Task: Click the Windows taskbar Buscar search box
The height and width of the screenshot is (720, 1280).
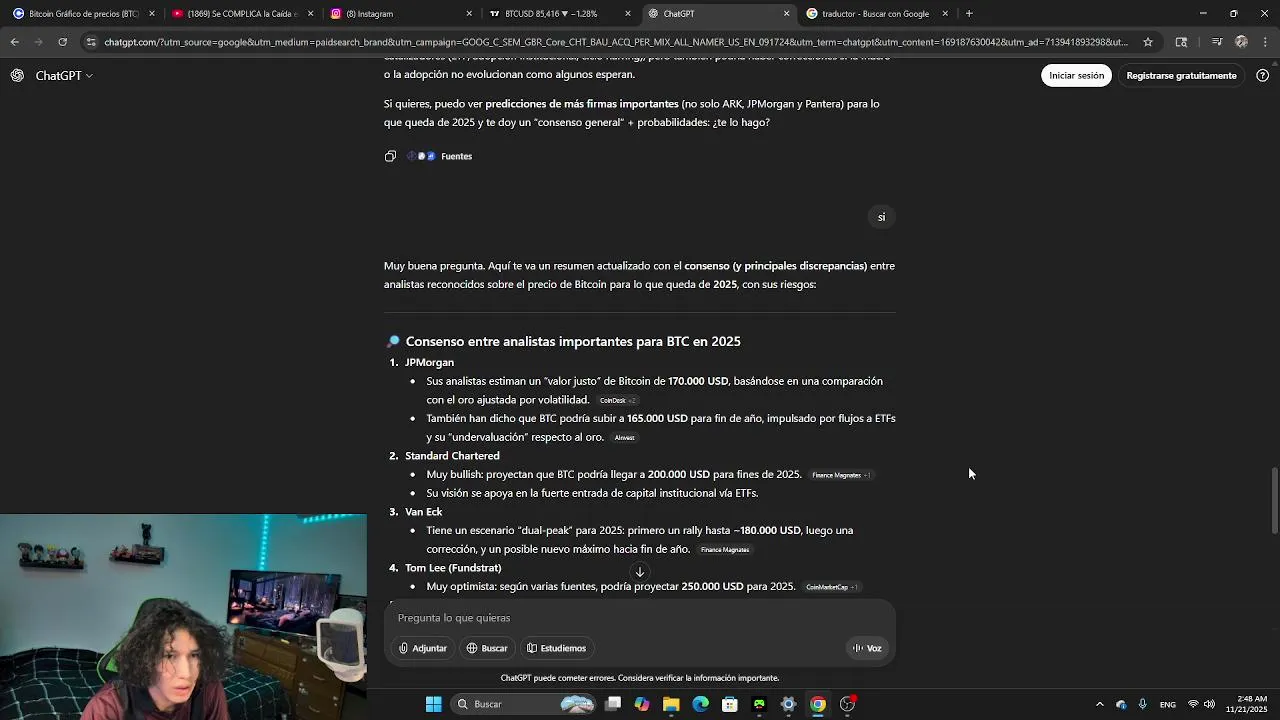Action: pyautogui.click(x=525, y=704)
